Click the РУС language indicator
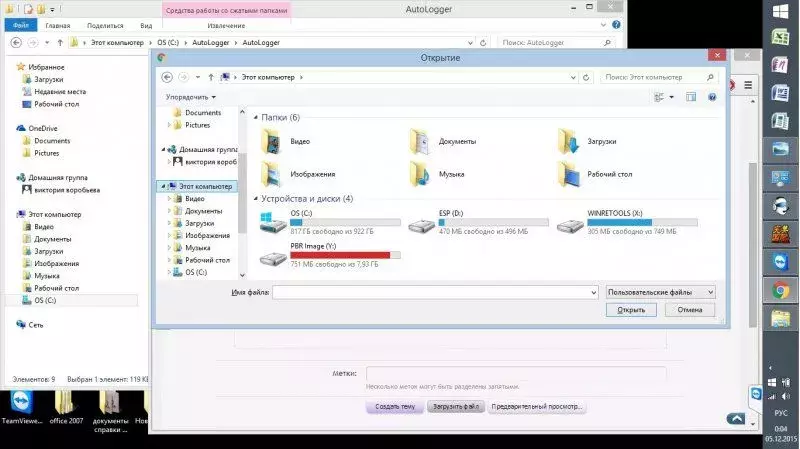This screenshot has width=800, height=449. click(781, 413)
